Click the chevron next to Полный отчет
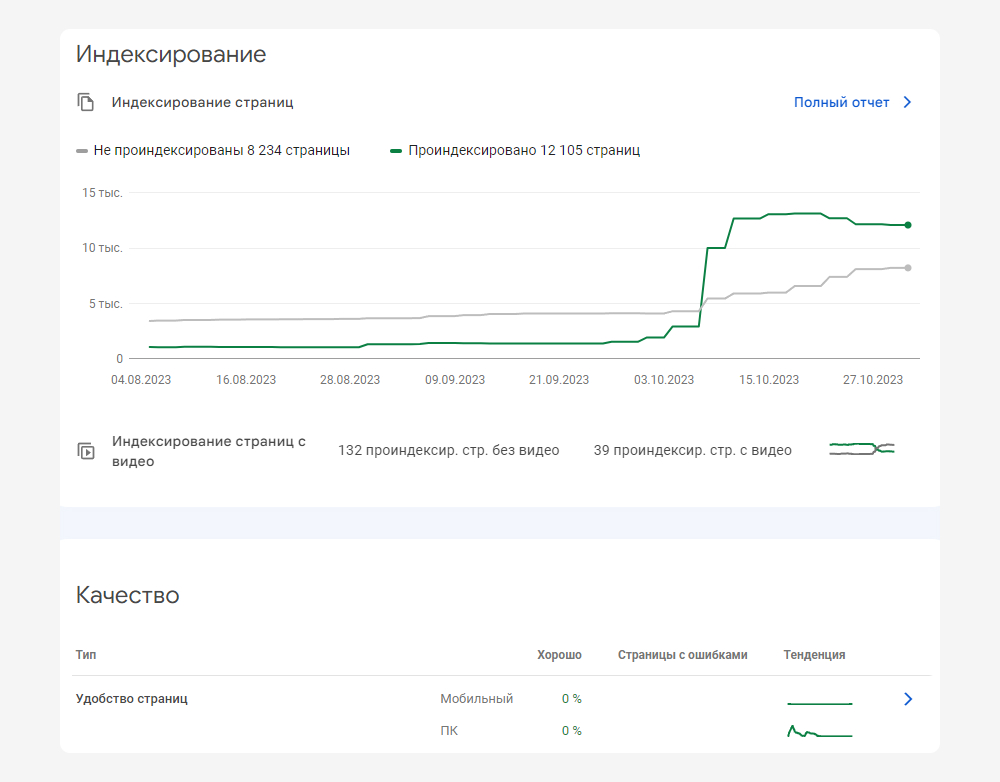1000x782 pixels. pos(907,102)
